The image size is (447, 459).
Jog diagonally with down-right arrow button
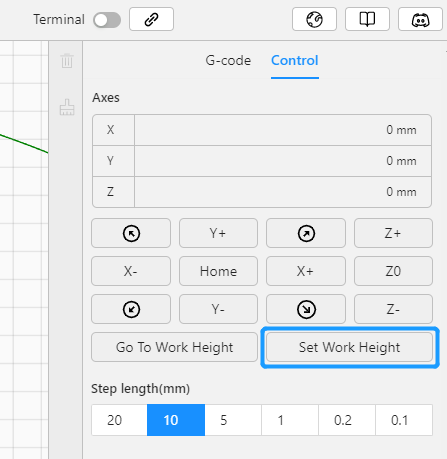pos(306,309)
